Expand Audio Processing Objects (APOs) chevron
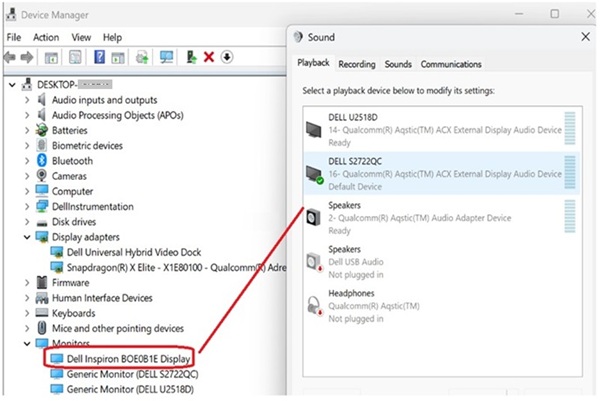 pyautogui.click(x=27, y=115)
